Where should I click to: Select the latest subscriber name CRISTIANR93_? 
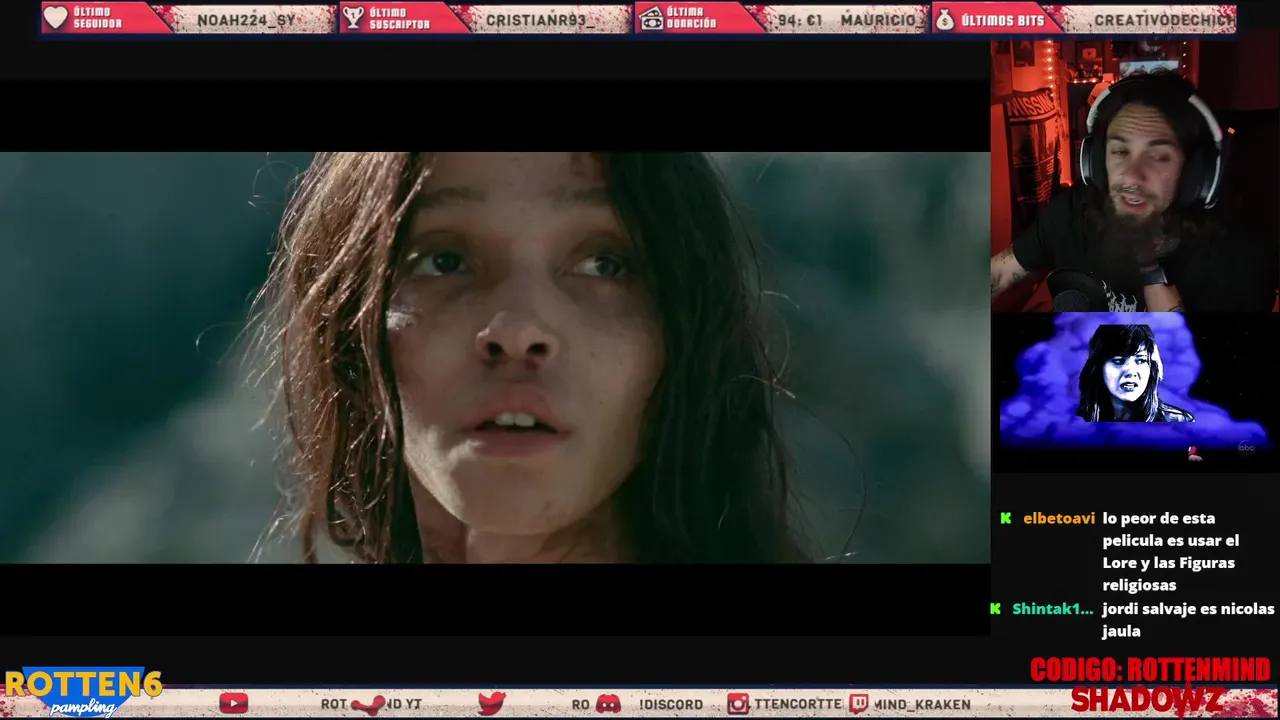pos(540,20)
